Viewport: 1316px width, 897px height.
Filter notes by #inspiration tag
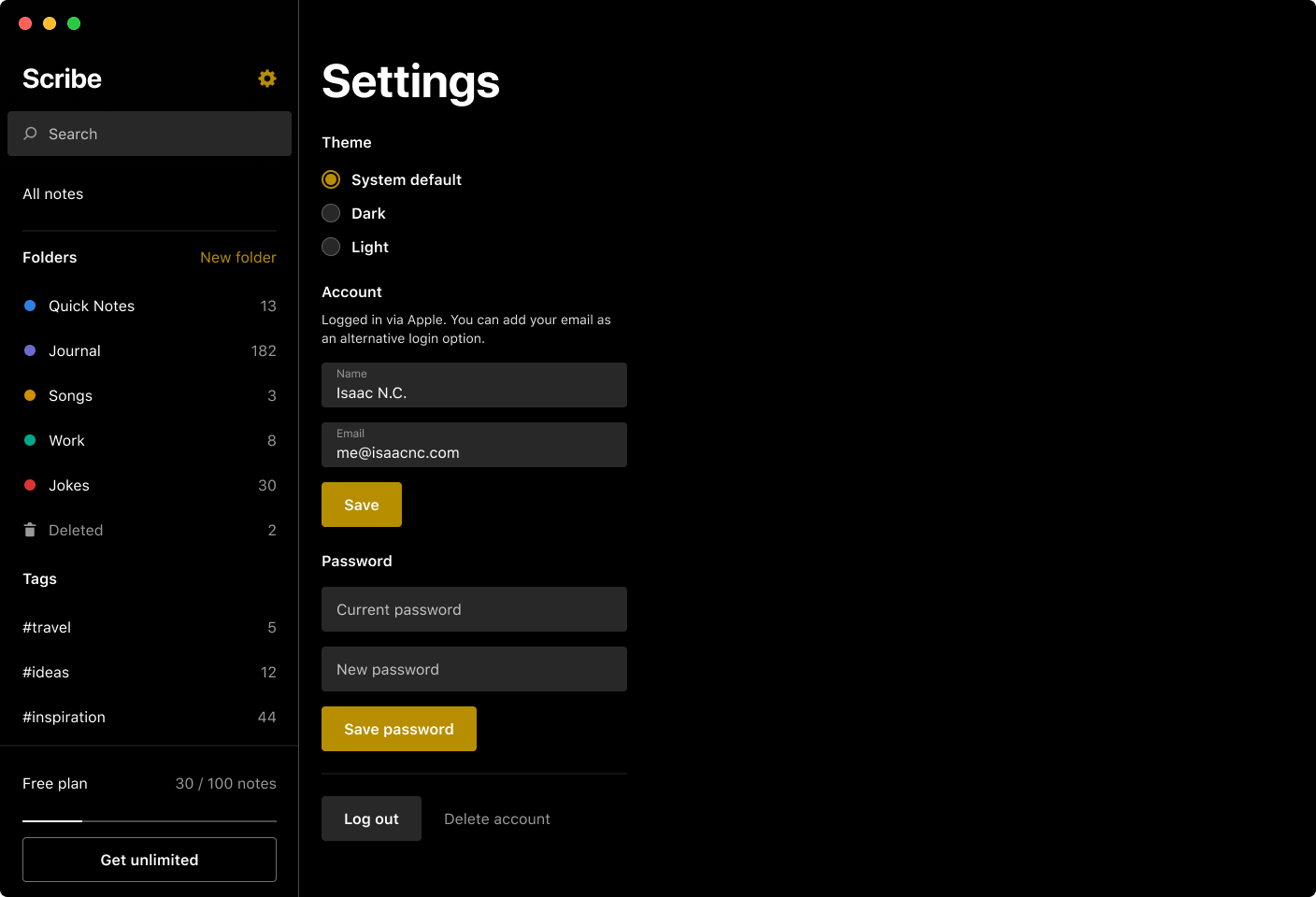pyautogui.click(x=150, y=717)
